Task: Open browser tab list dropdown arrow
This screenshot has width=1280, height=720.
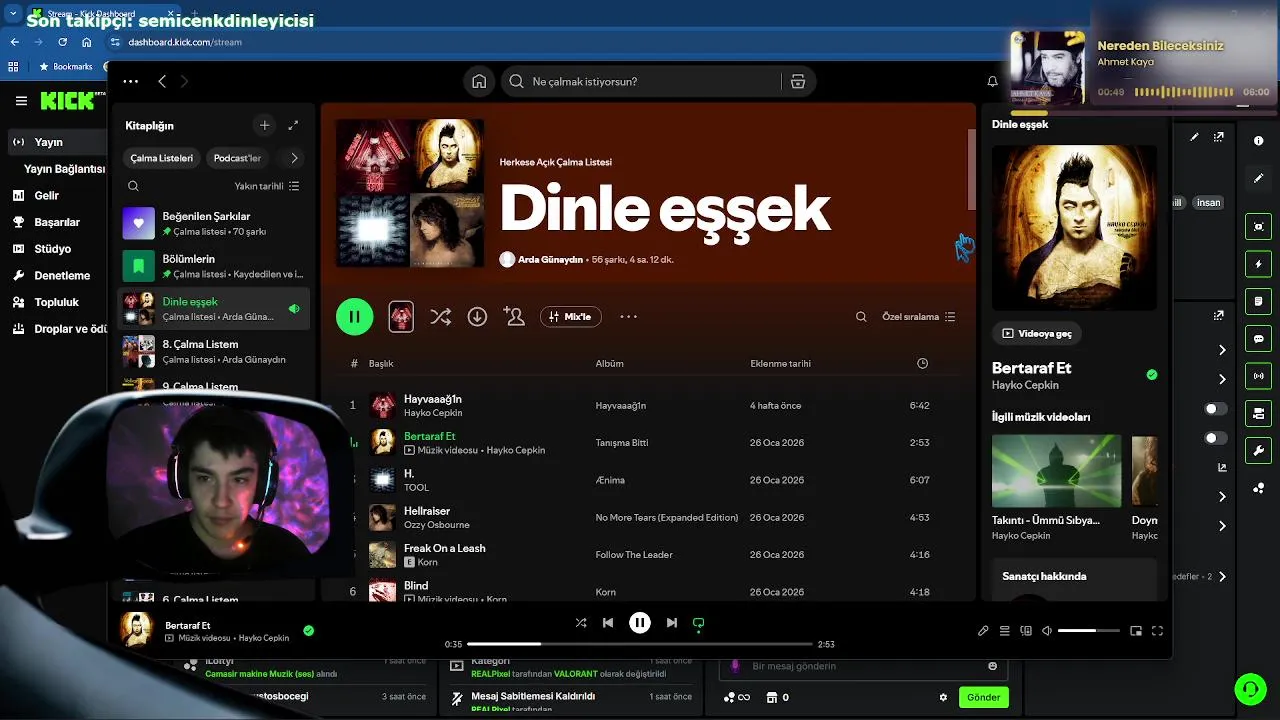Action: pos(12,16)
